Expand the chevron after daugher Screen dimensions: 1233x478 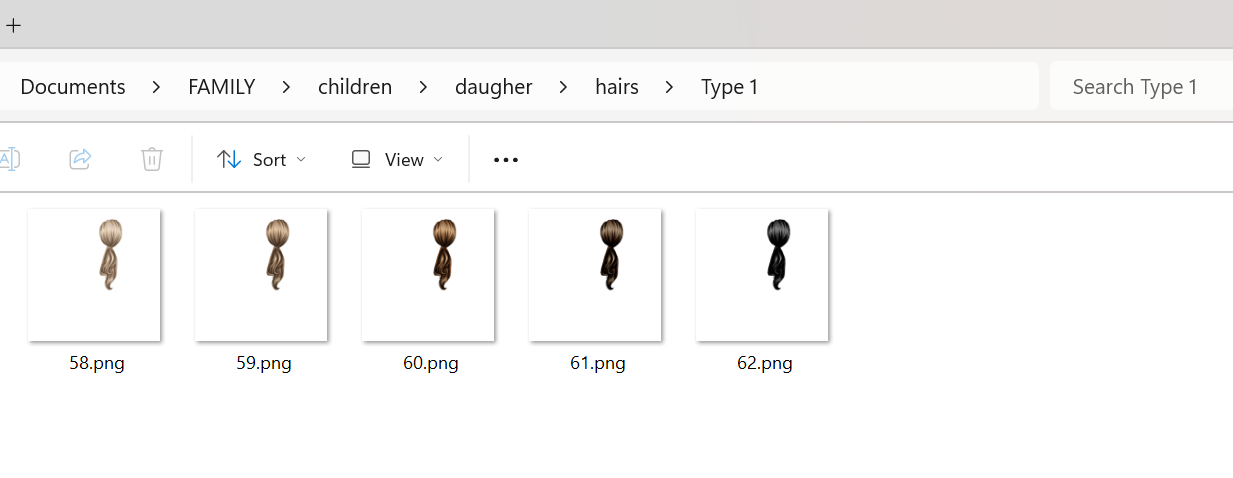click(x=564, y=87)
